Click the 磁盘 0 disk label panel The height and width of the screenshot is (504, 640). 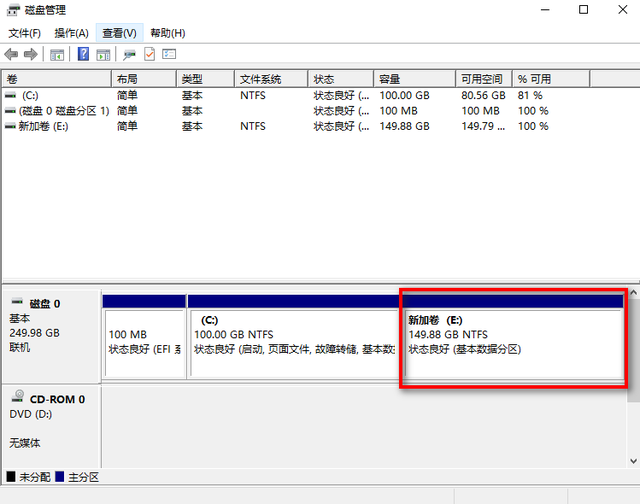[51, 335]
